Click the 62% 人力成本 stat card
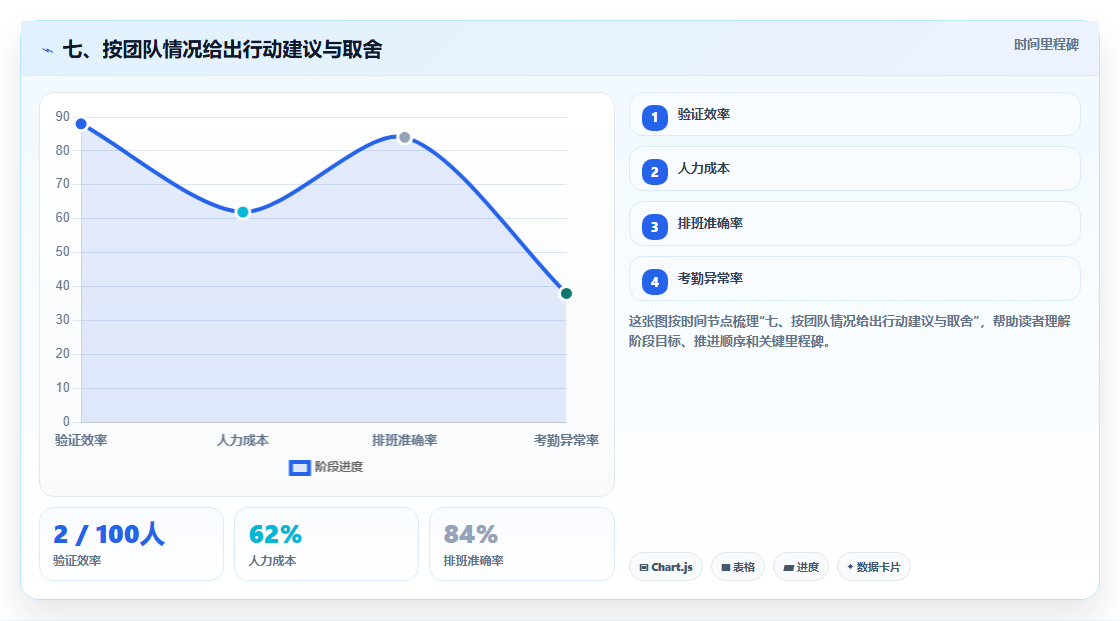Viewport: 1120px width, 621px height. [326, 545]
